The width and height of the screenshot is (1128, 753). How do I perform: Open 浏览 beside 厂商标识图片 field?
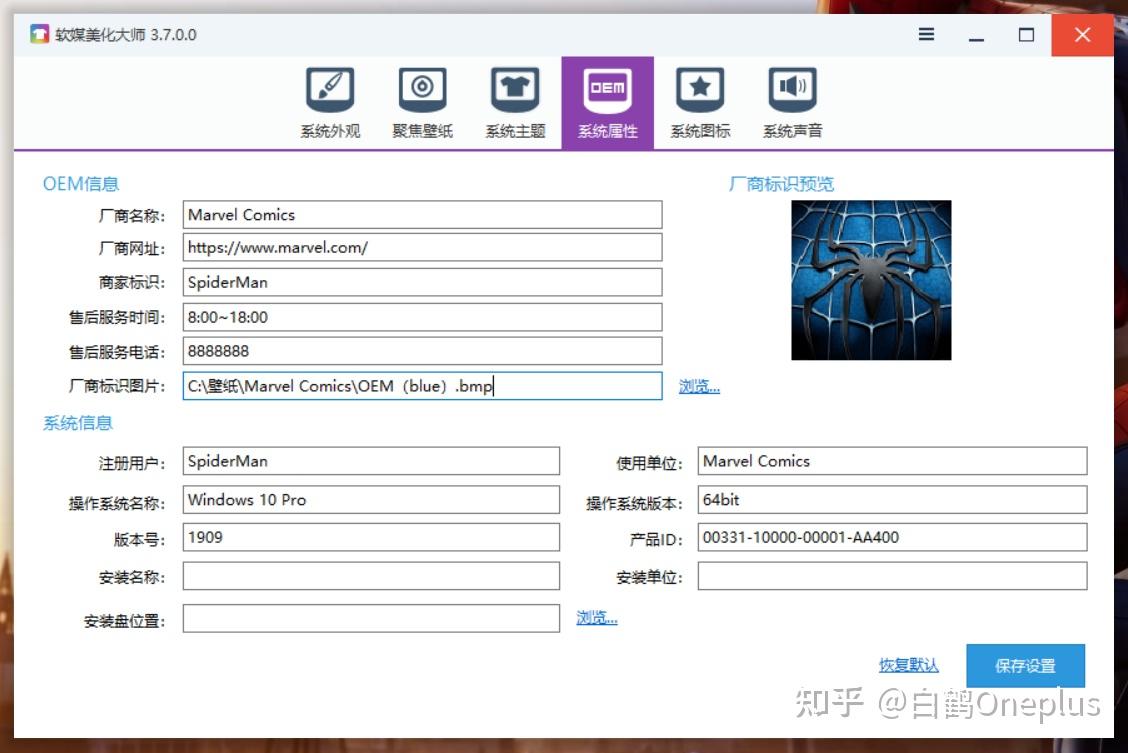pos(699,387)
